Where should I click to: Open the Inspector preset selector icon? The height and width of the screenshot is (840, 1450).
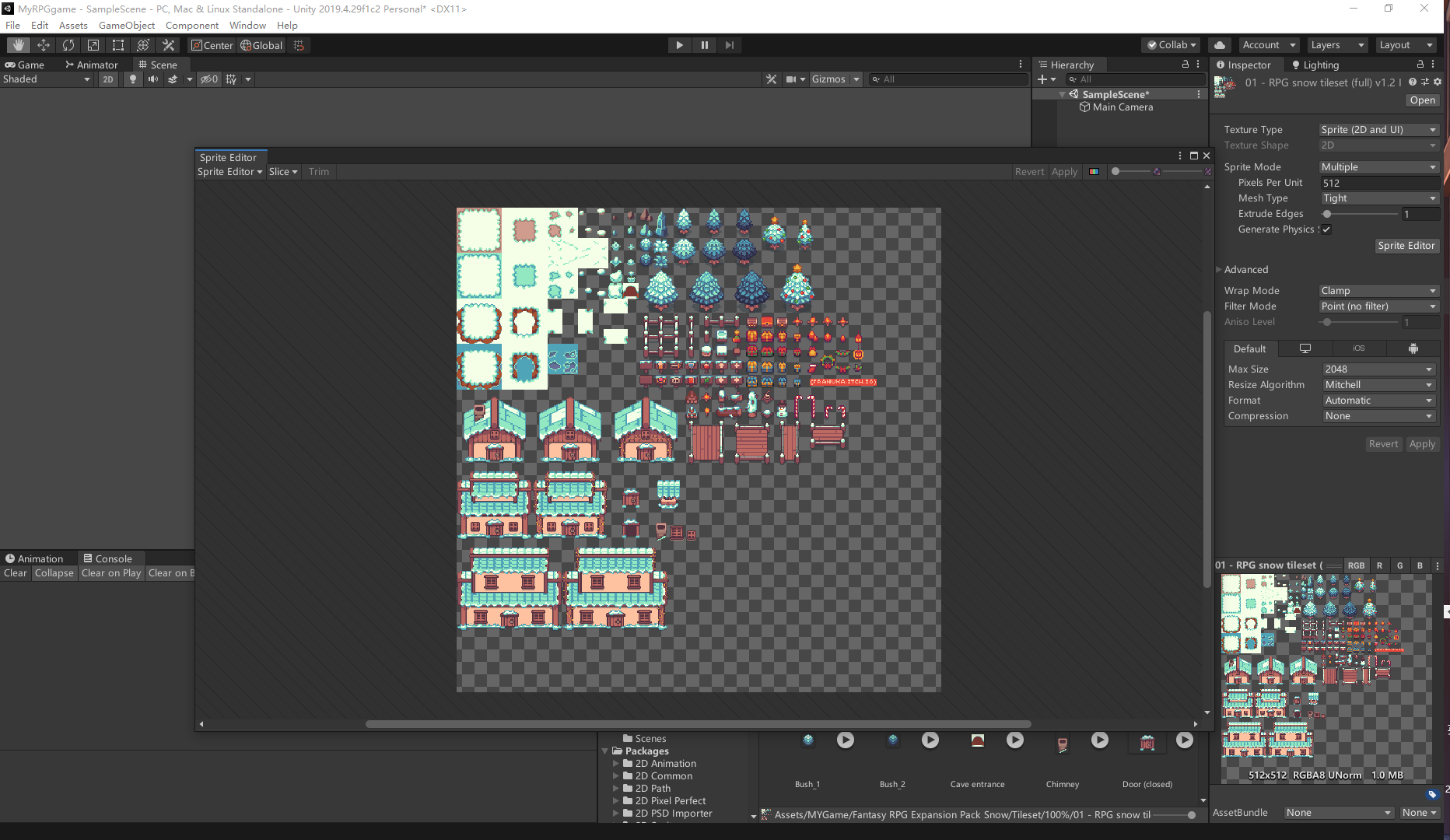pos(1424,82)
